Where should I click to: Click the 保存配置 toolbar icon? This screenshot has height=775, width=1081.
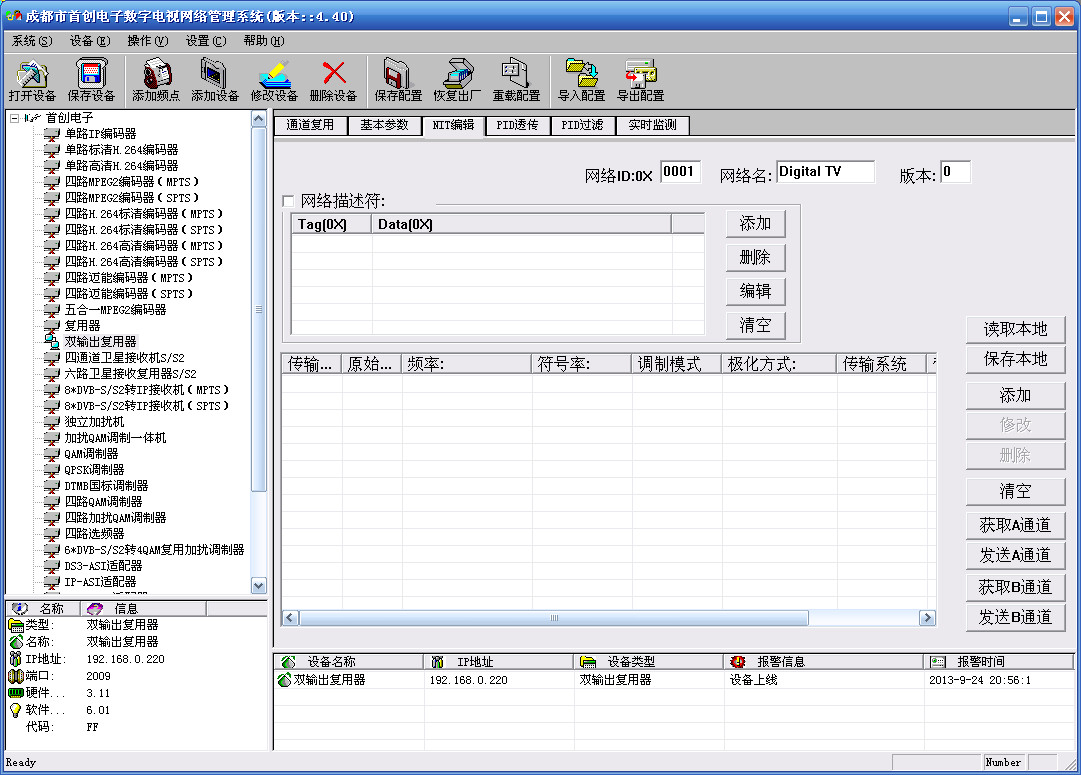point(398,74)
